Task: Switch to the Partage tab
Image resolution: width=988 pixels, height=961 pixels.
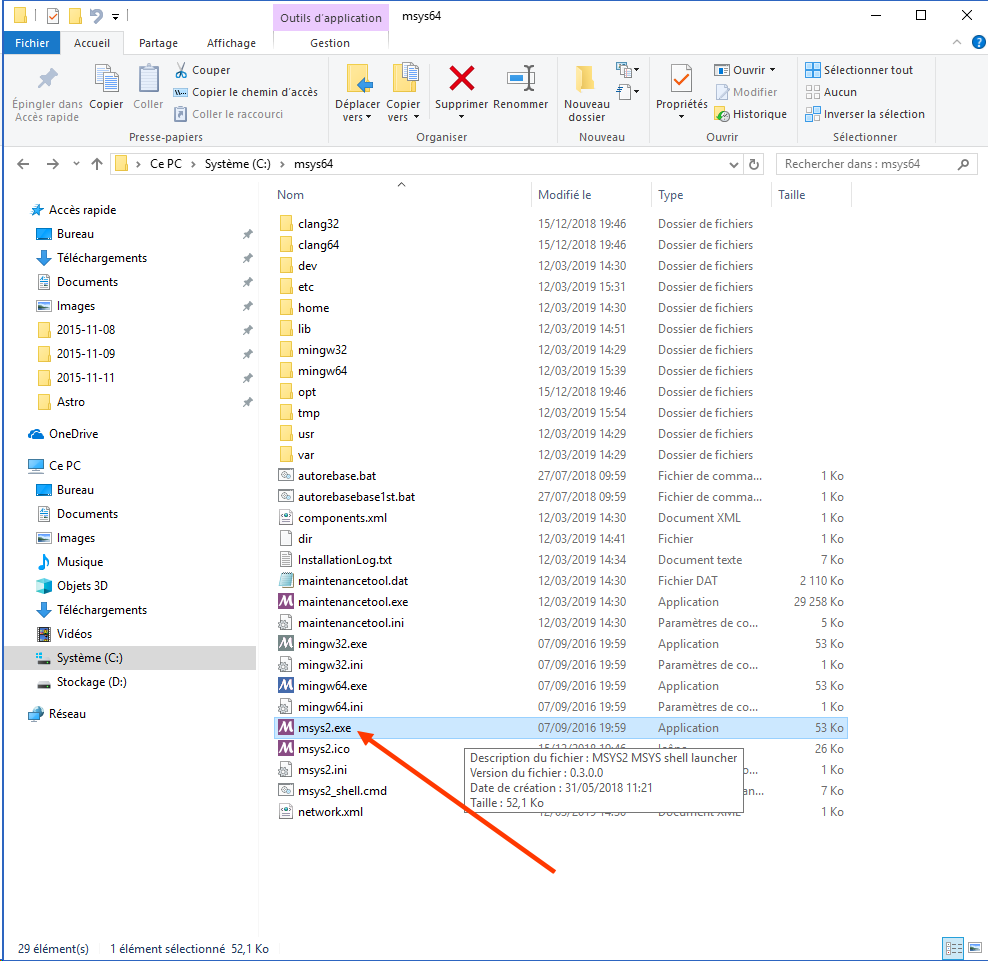Action: click(158, 43)
